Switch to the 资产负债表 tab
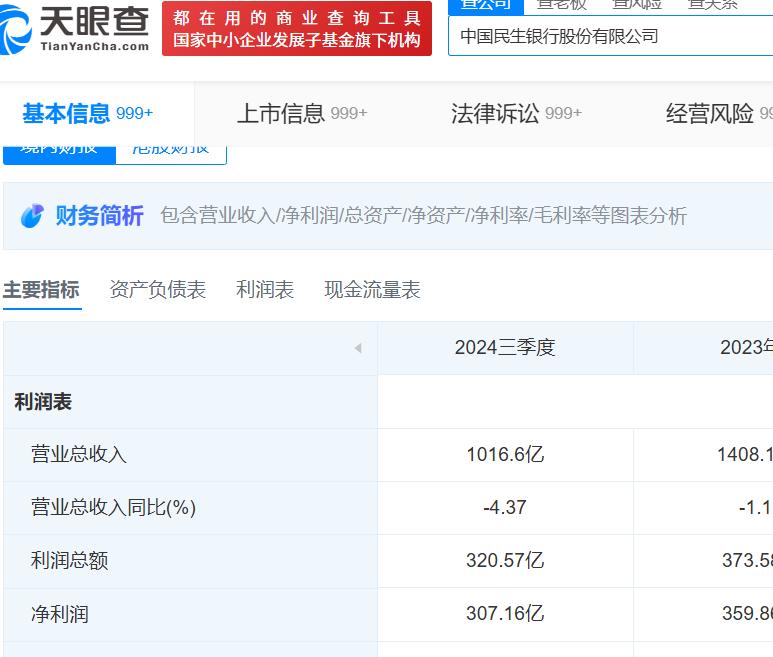The image size is (773, 657). click(x=158, y=290)
